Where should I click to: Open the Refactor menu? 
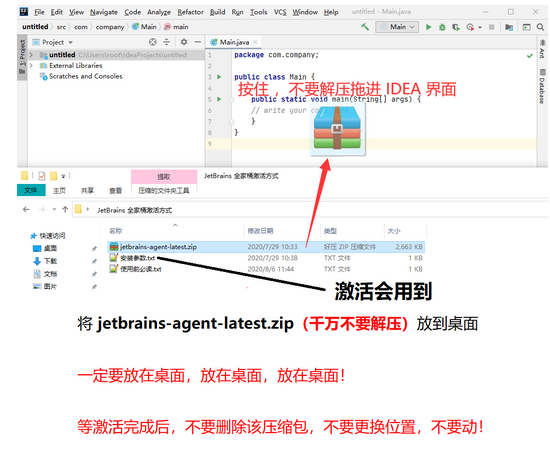pyautogui.click(x=190, y=12)
